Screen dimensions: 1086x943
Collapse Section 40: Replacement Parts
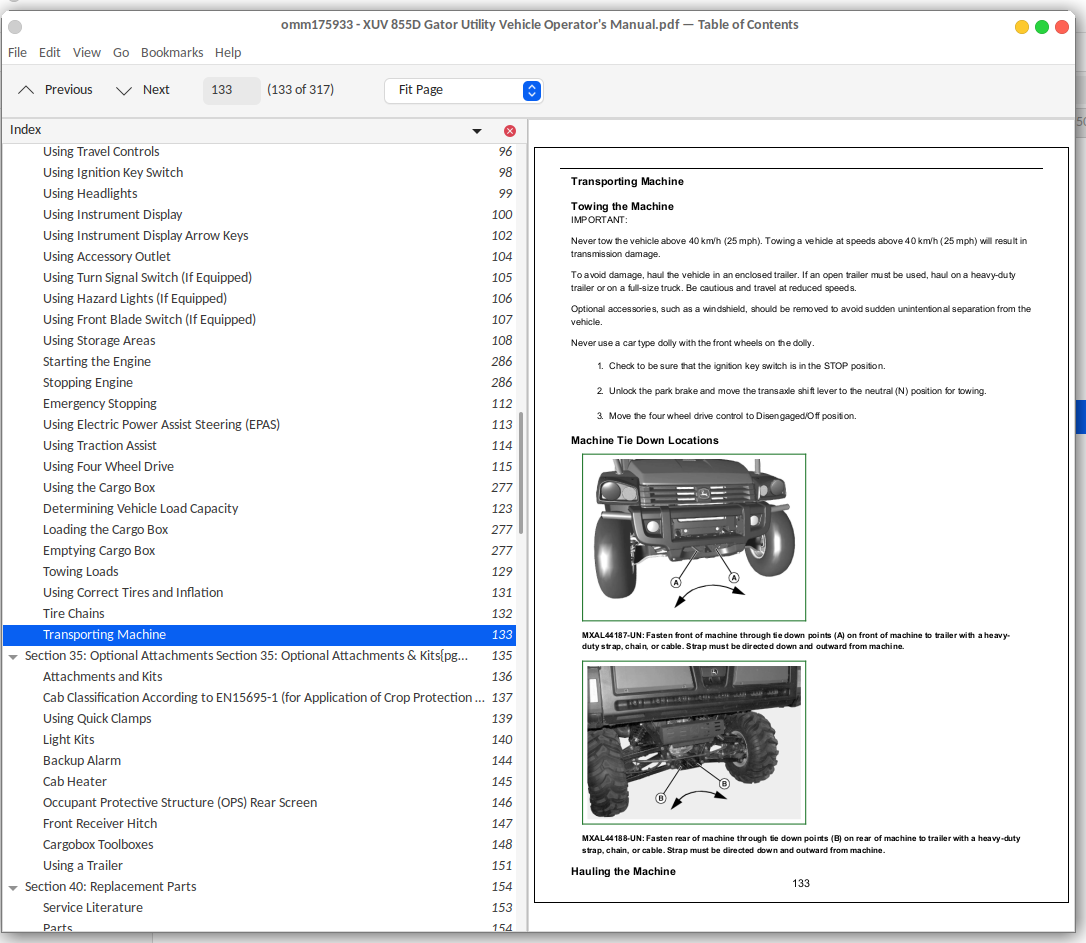pos(13,888)
